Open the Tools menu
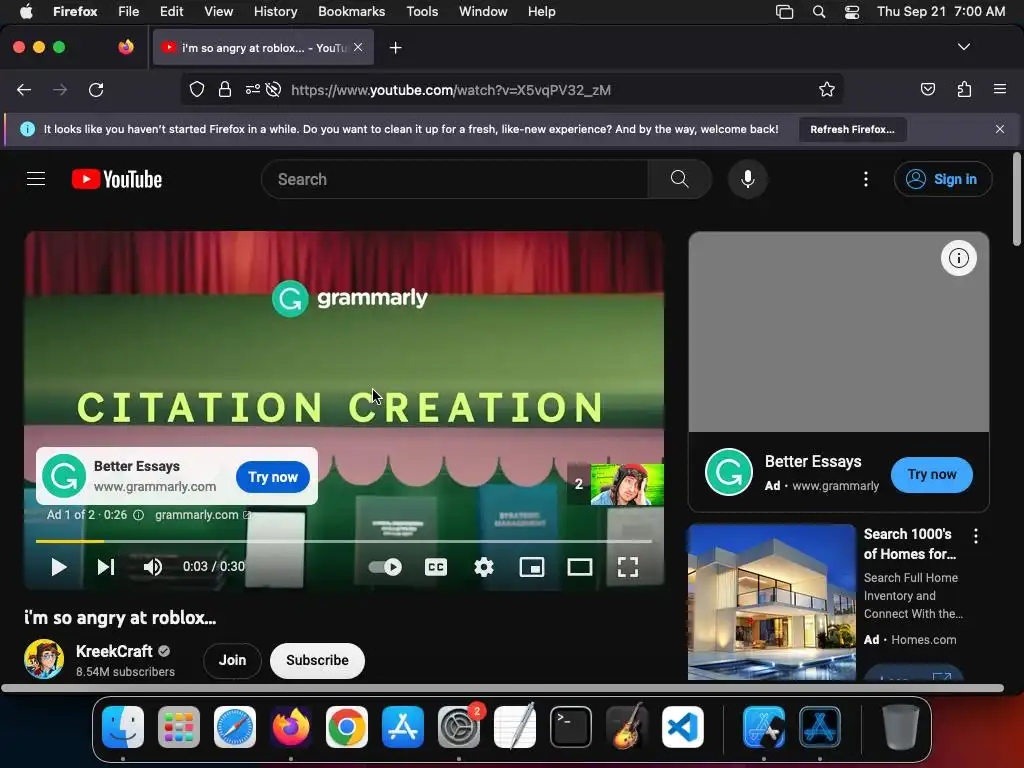Screen dimensions: 1024x768 click(x=422, y=12)
